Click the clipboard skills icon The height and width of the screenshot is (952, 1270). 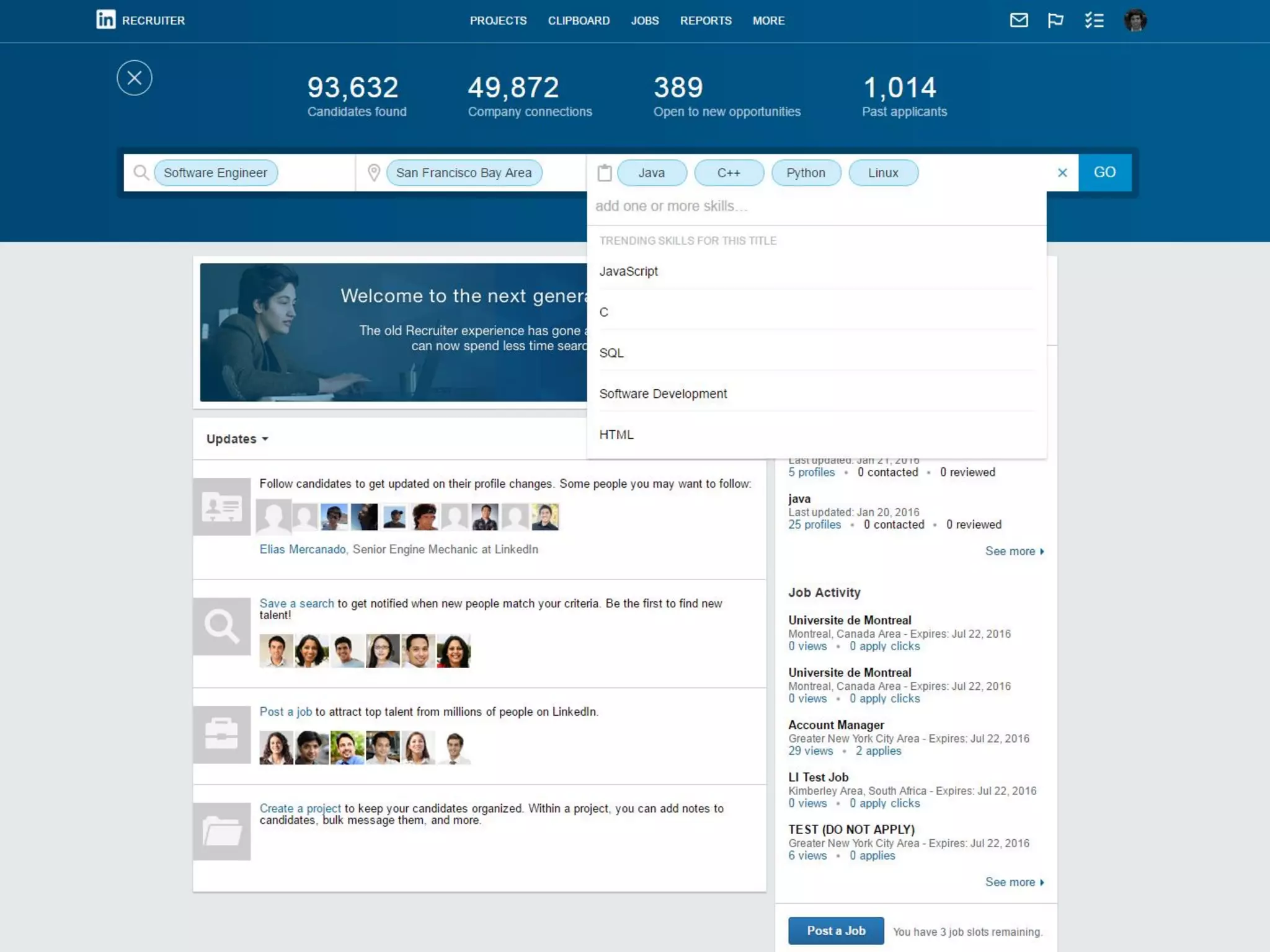coord(605,172)
